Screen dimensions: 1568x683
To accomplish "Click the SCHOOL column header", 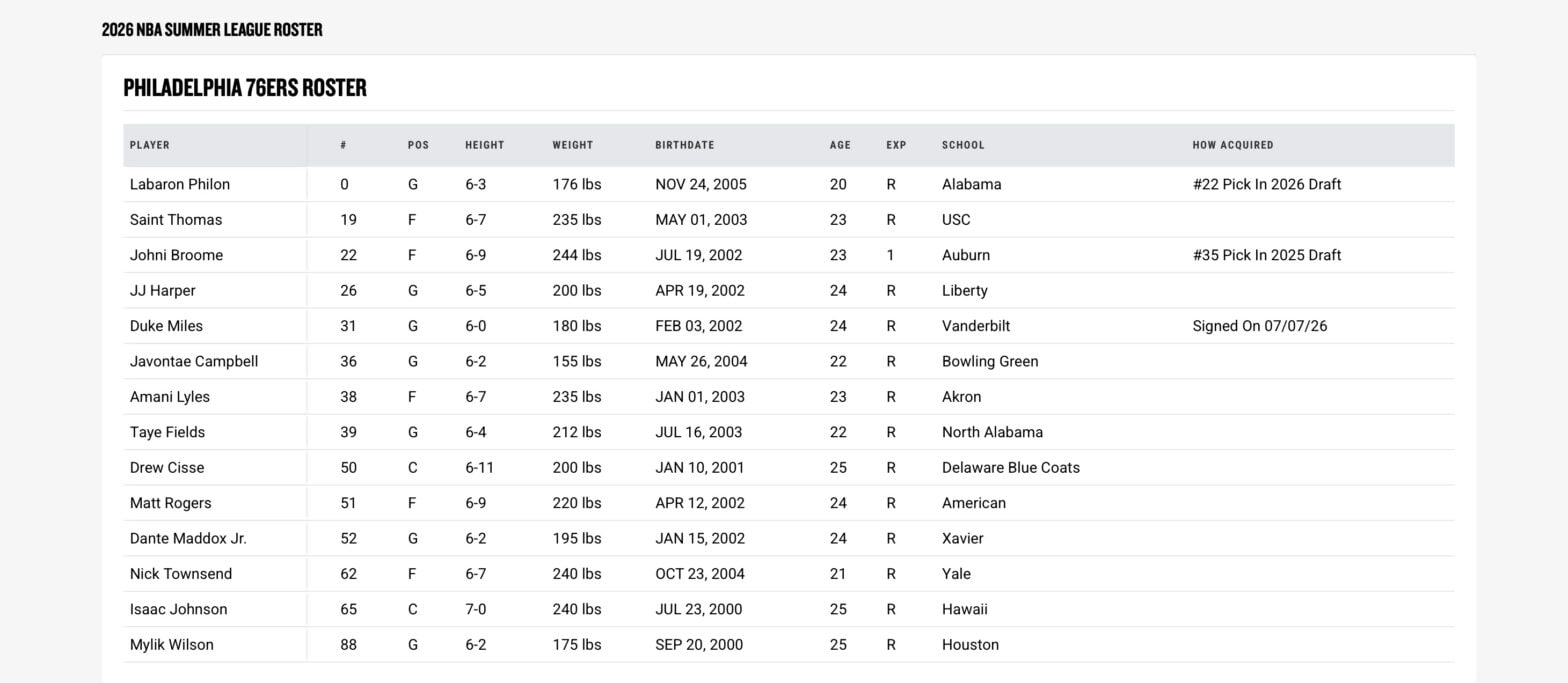I will click(x=963, y=145).
